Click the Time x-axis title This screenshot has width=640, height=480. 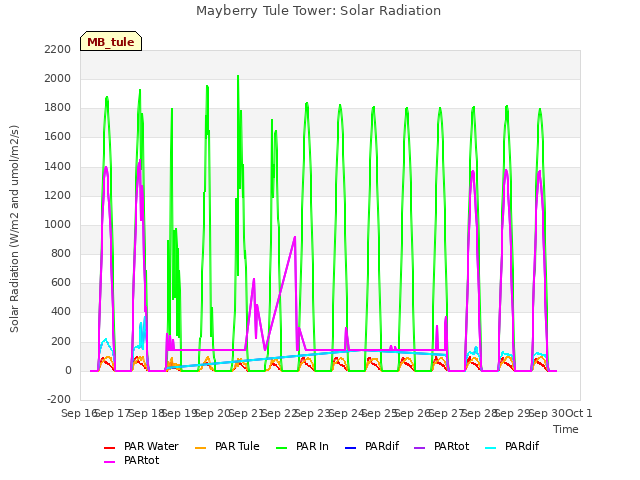pos(566,429)
